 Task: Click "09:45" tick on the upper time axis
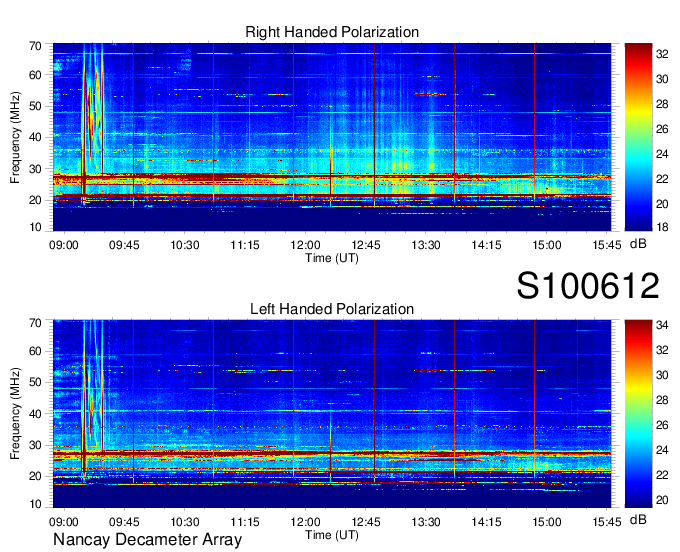pos(124,245)
